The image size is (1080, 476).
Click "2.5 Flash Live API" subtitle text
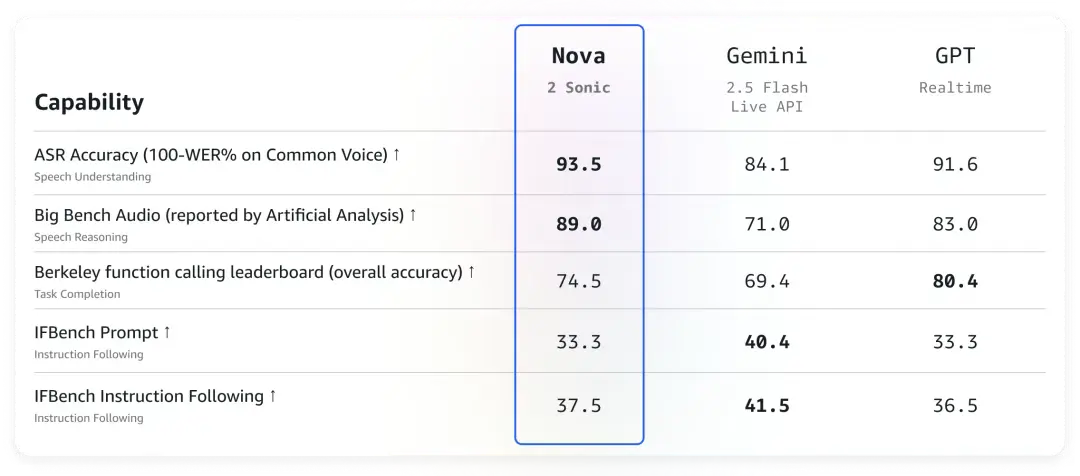point(767,97)
